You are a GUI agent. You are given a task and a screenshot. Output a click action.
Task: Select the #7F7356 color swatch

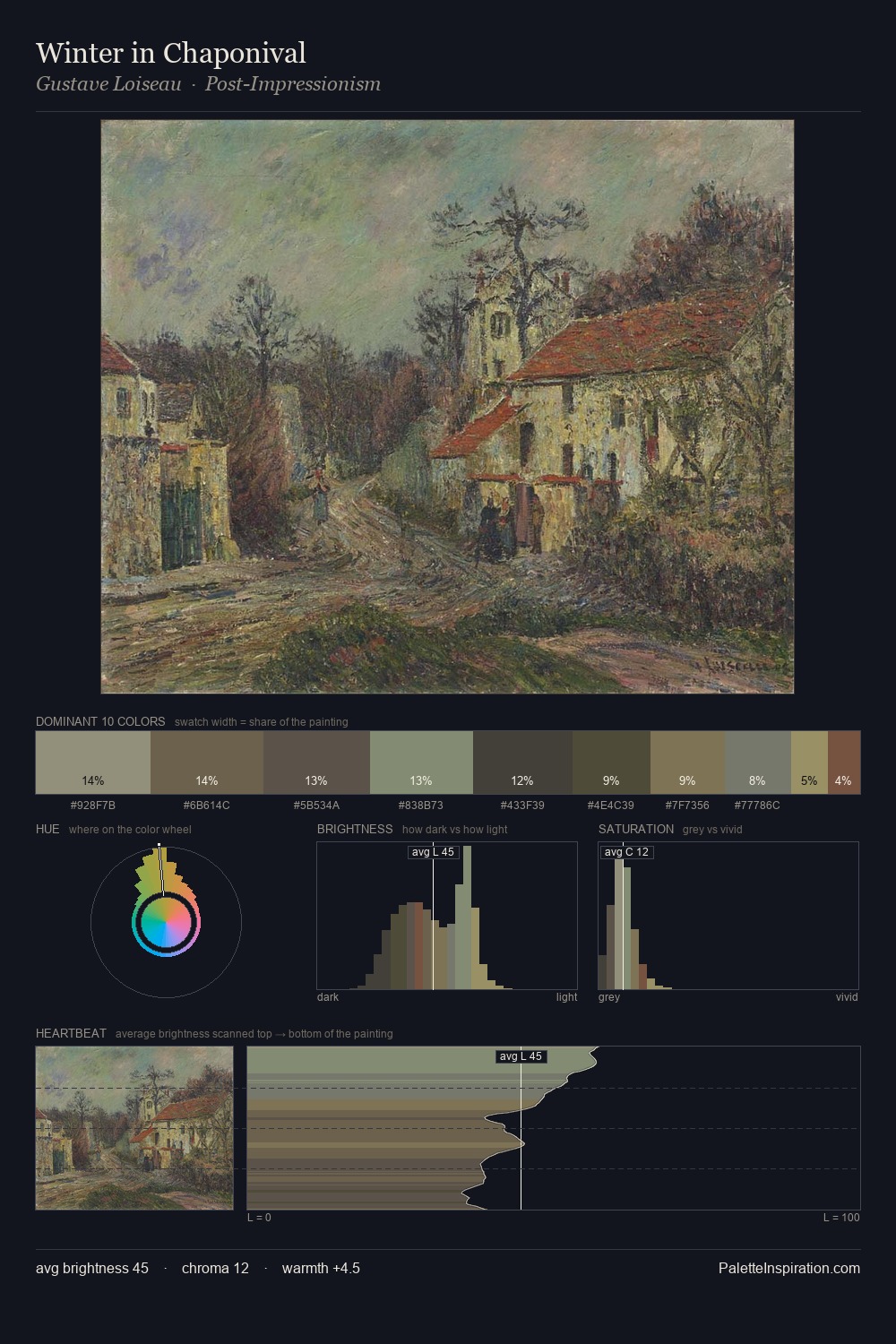687,762
